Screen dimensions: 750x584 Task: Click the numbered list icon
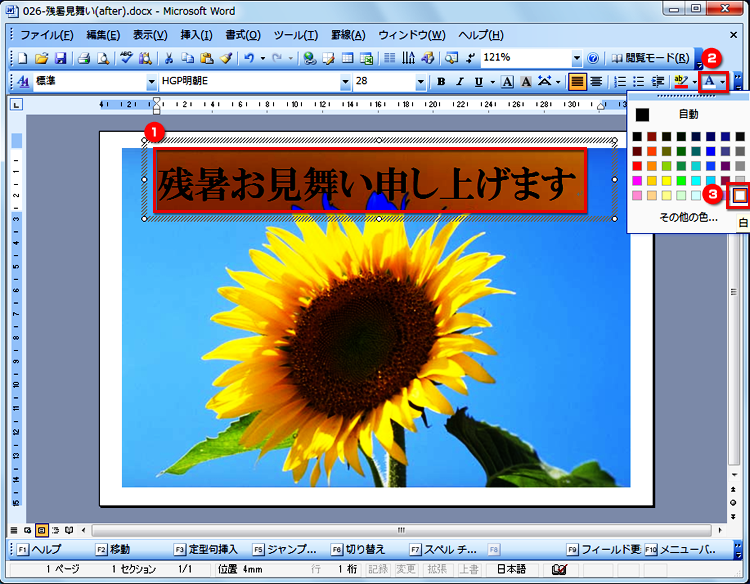pos(620,82)
